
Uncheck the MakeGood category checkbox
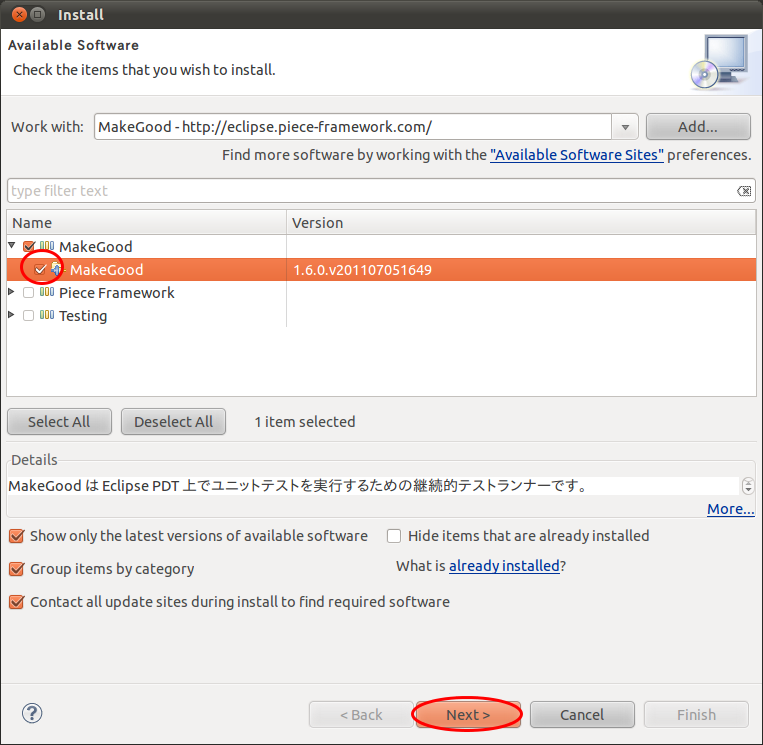pyautogui.click(x=29, y=246)
